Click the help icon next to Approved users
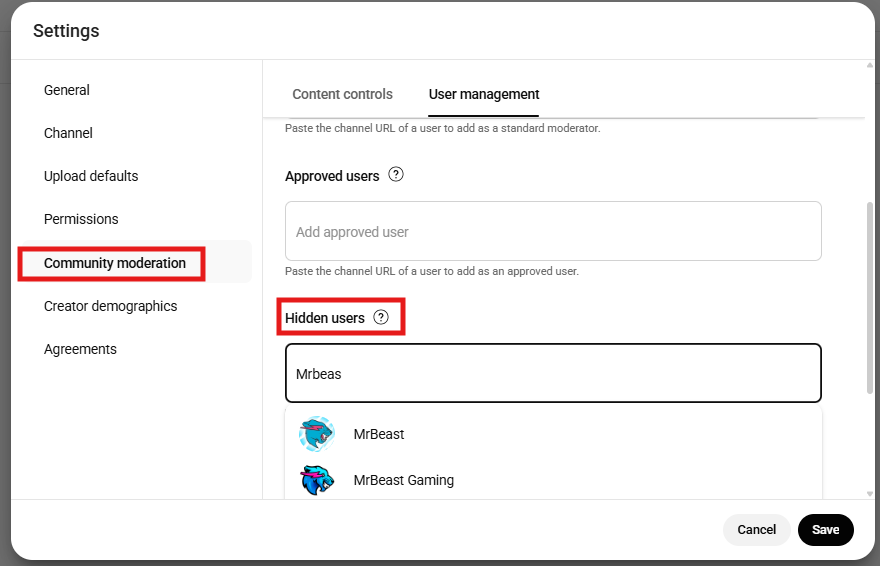Image resolution: width=880 pixels, height=566 pixels. click(396, 175)
